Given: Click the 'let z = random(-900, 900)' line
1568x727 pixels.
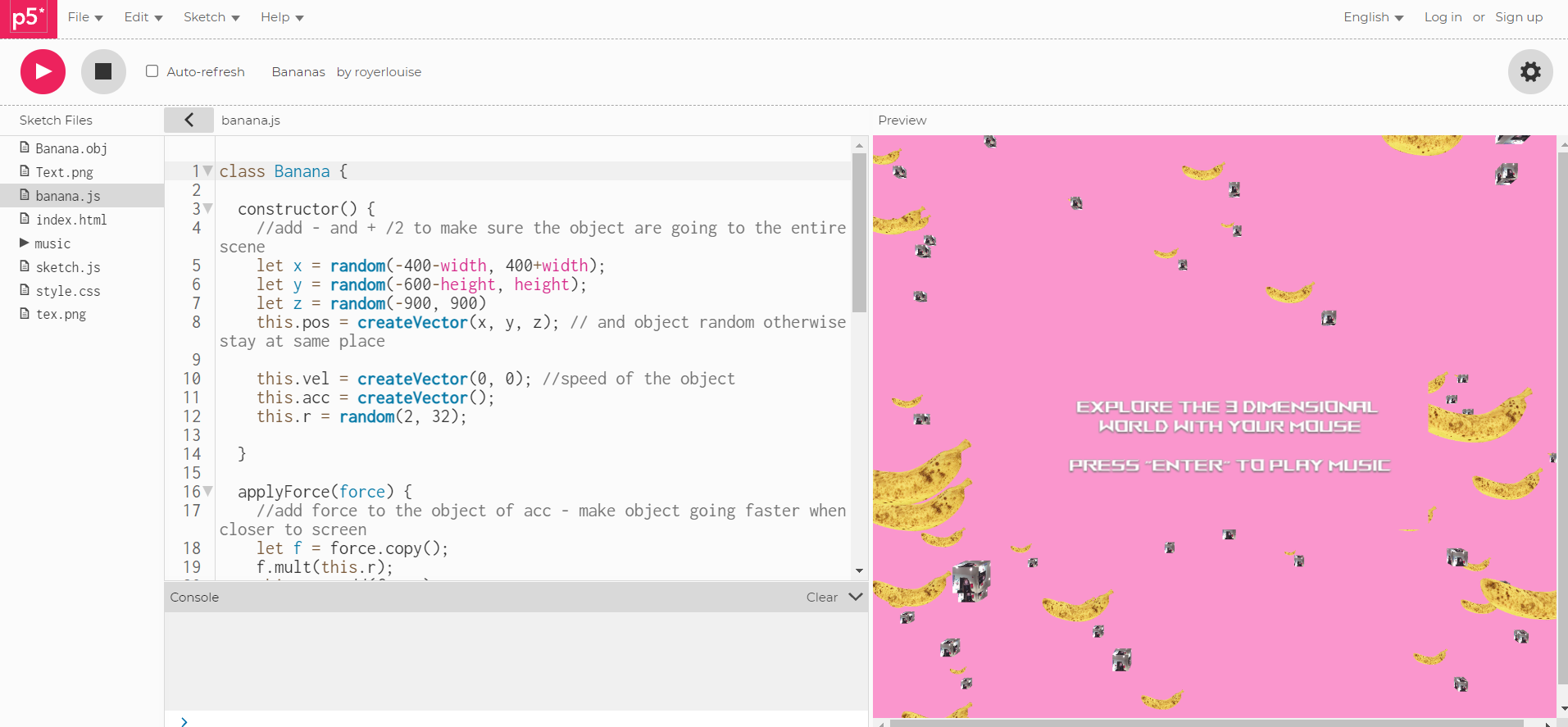Looking at the screenshot, I should pos(371,303).
